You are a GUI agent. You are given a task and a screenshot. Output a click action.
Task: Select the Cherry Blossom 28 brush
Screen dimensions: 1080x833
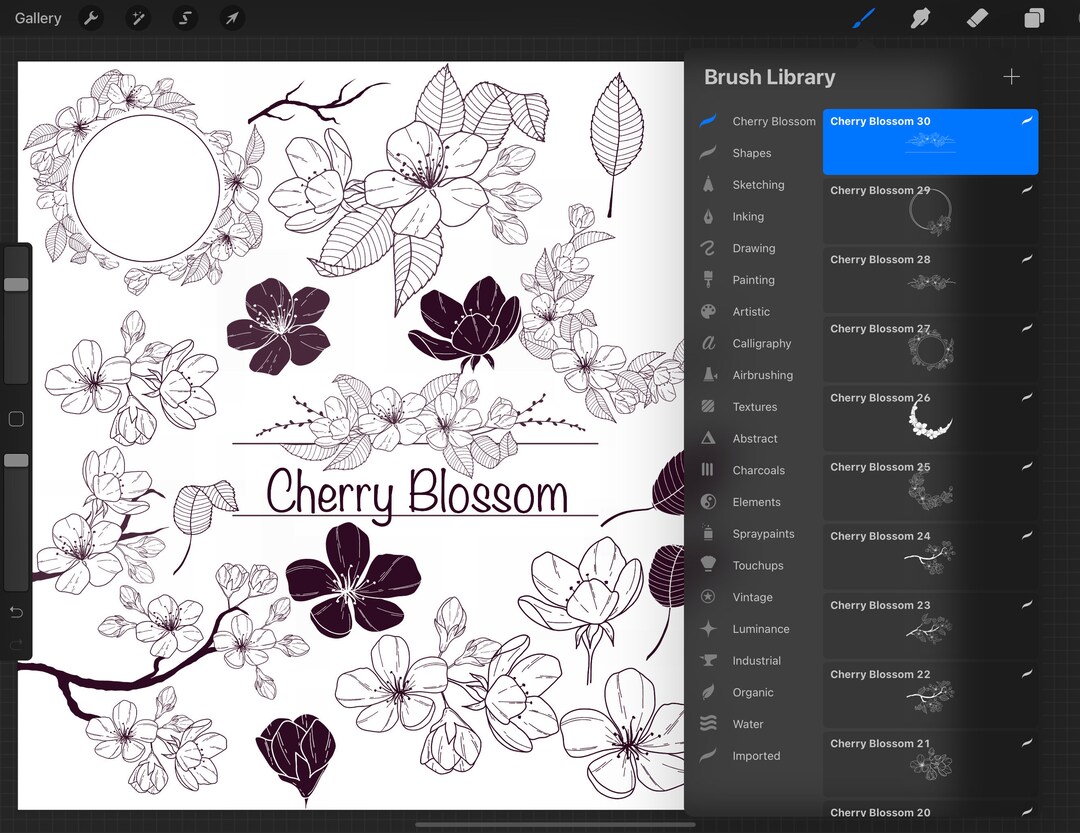click(x=931, y=280)
